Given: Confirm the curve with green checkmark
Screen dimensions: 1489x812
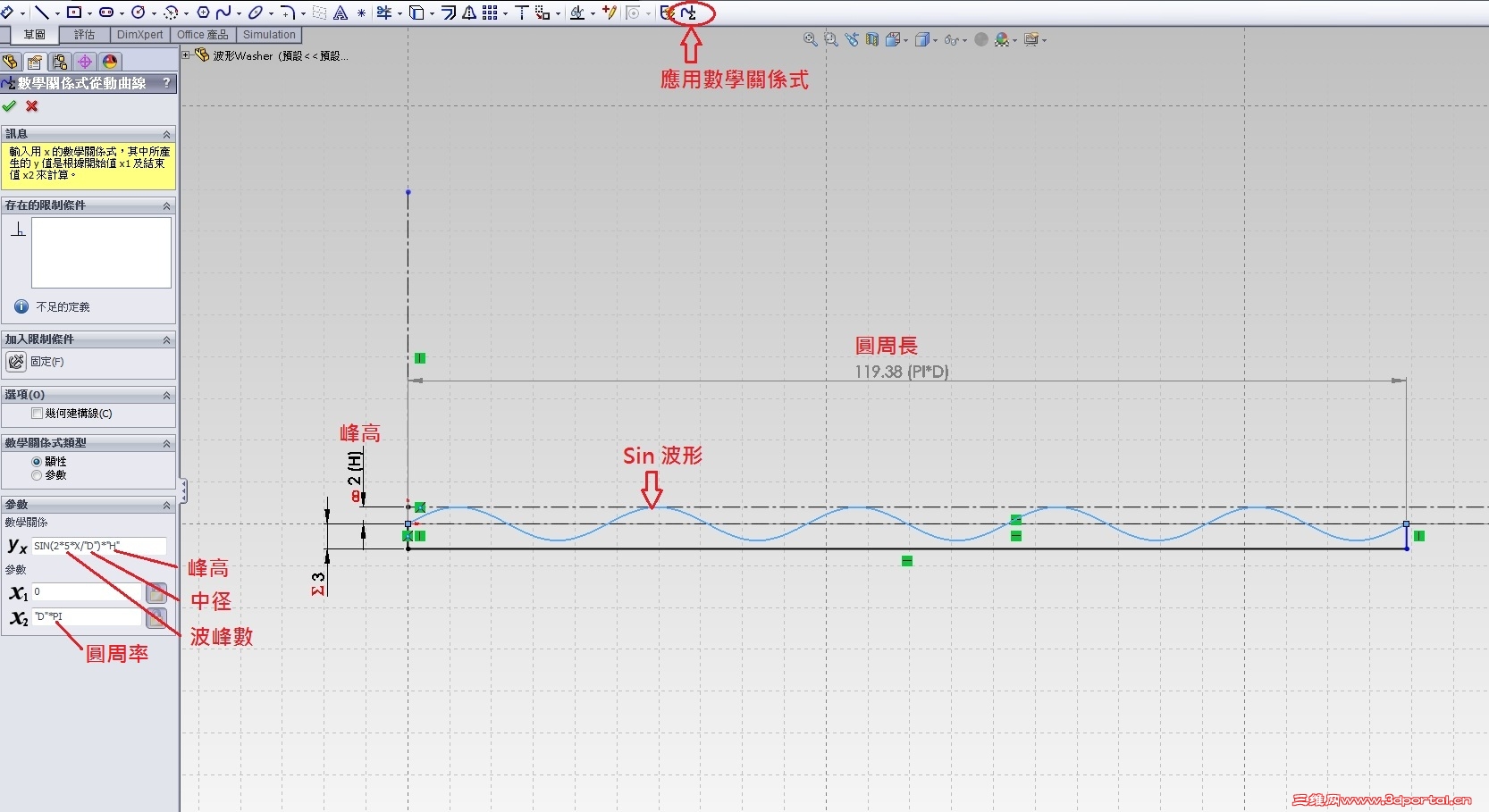Looking at the screenshot, I should pos(10,106).
